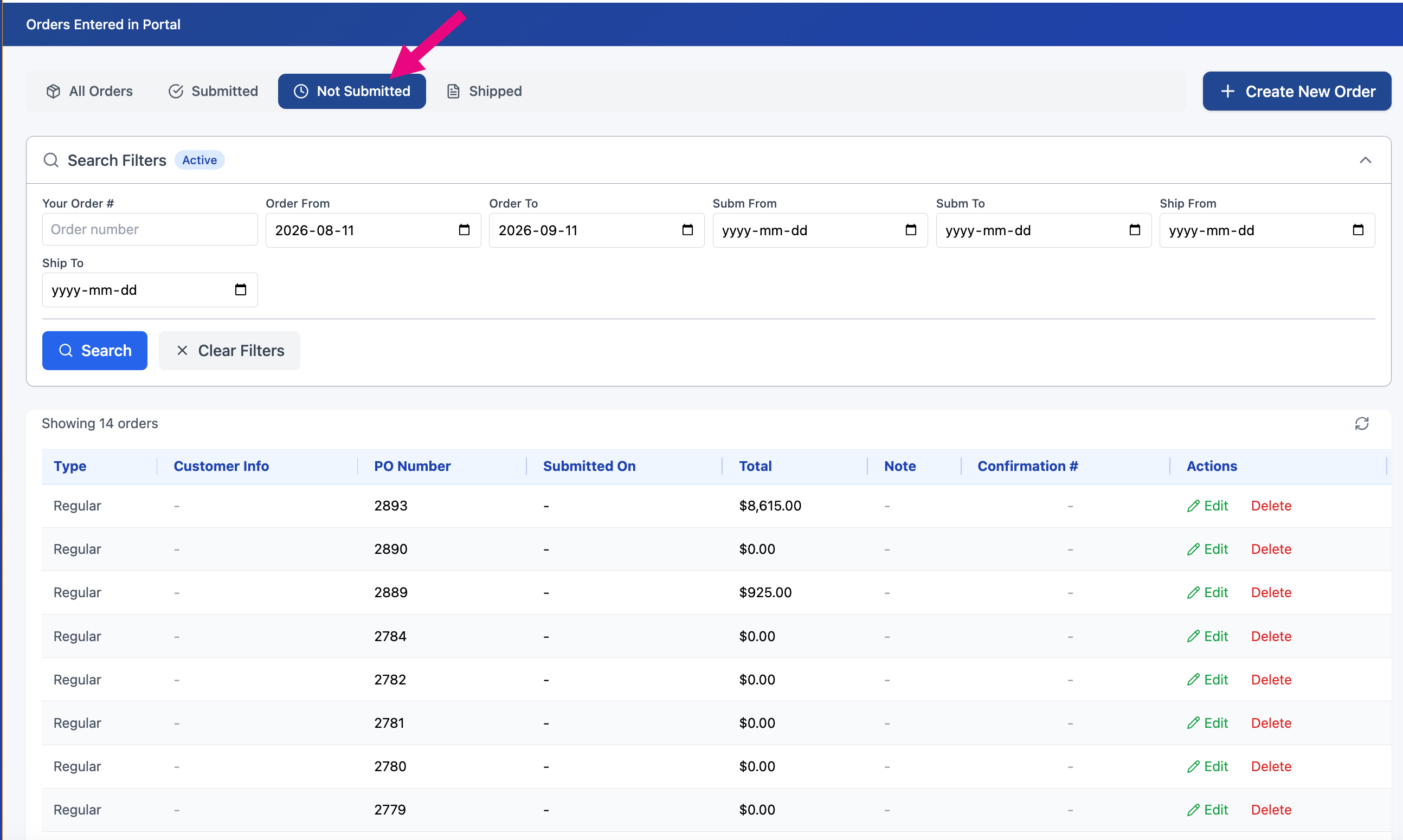Open calendar picker for Subm To
The height and width of the screenshot is (840, 1403).
[x=1134, y=230]
